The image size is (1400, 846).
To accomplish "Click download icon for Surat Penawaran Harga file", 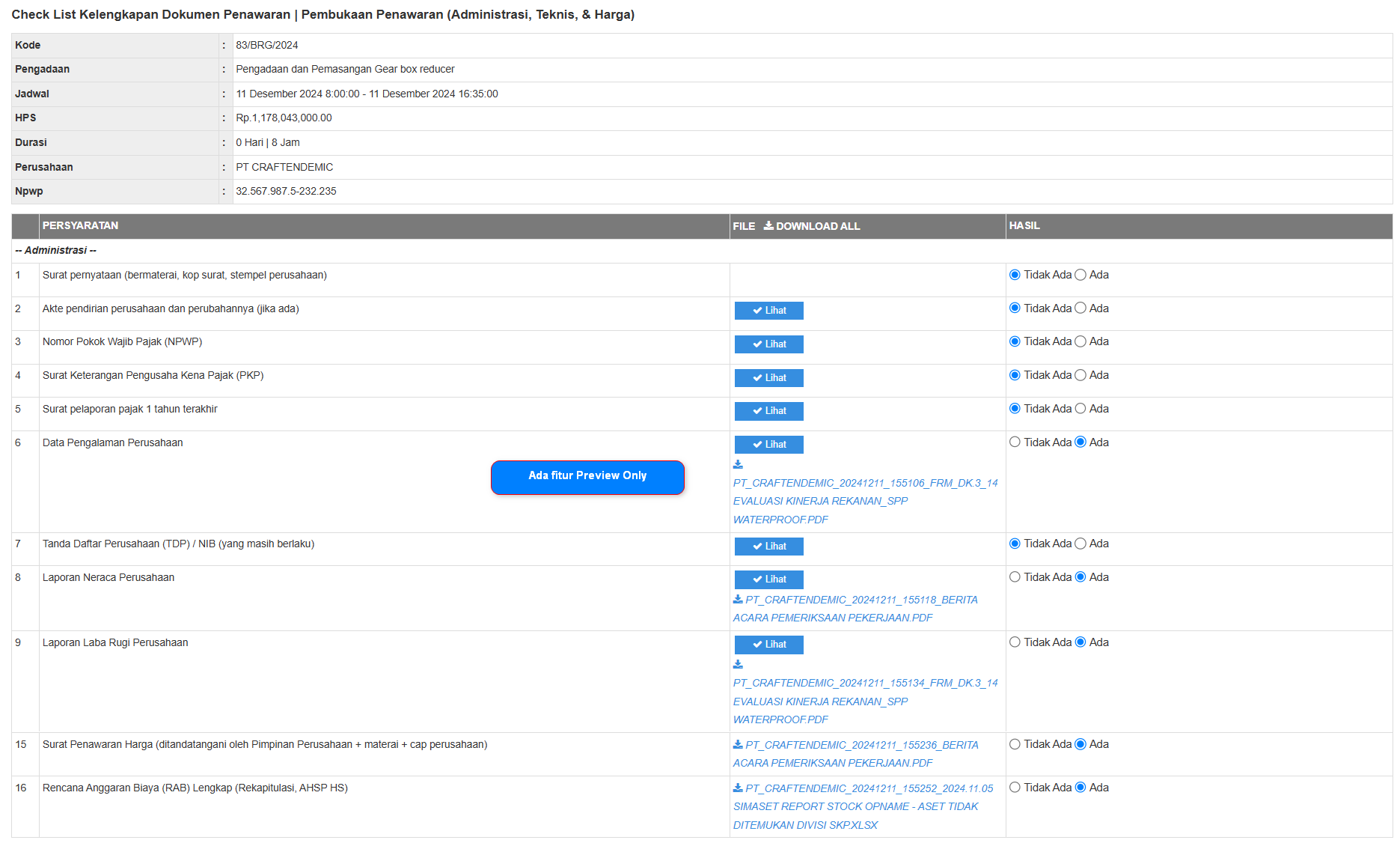I will coord(738,744).
